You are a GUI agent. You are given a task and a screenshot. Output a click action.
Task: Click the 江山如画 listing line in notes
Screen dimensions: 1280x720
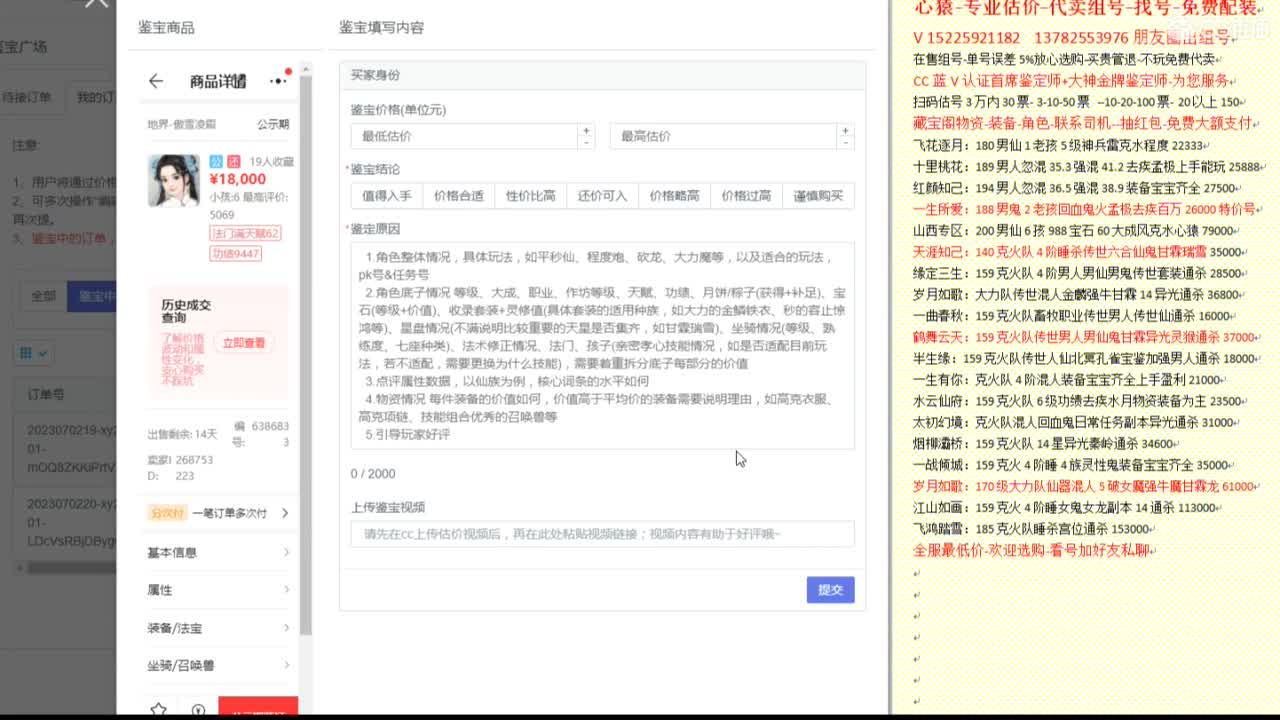point(1068,507)
